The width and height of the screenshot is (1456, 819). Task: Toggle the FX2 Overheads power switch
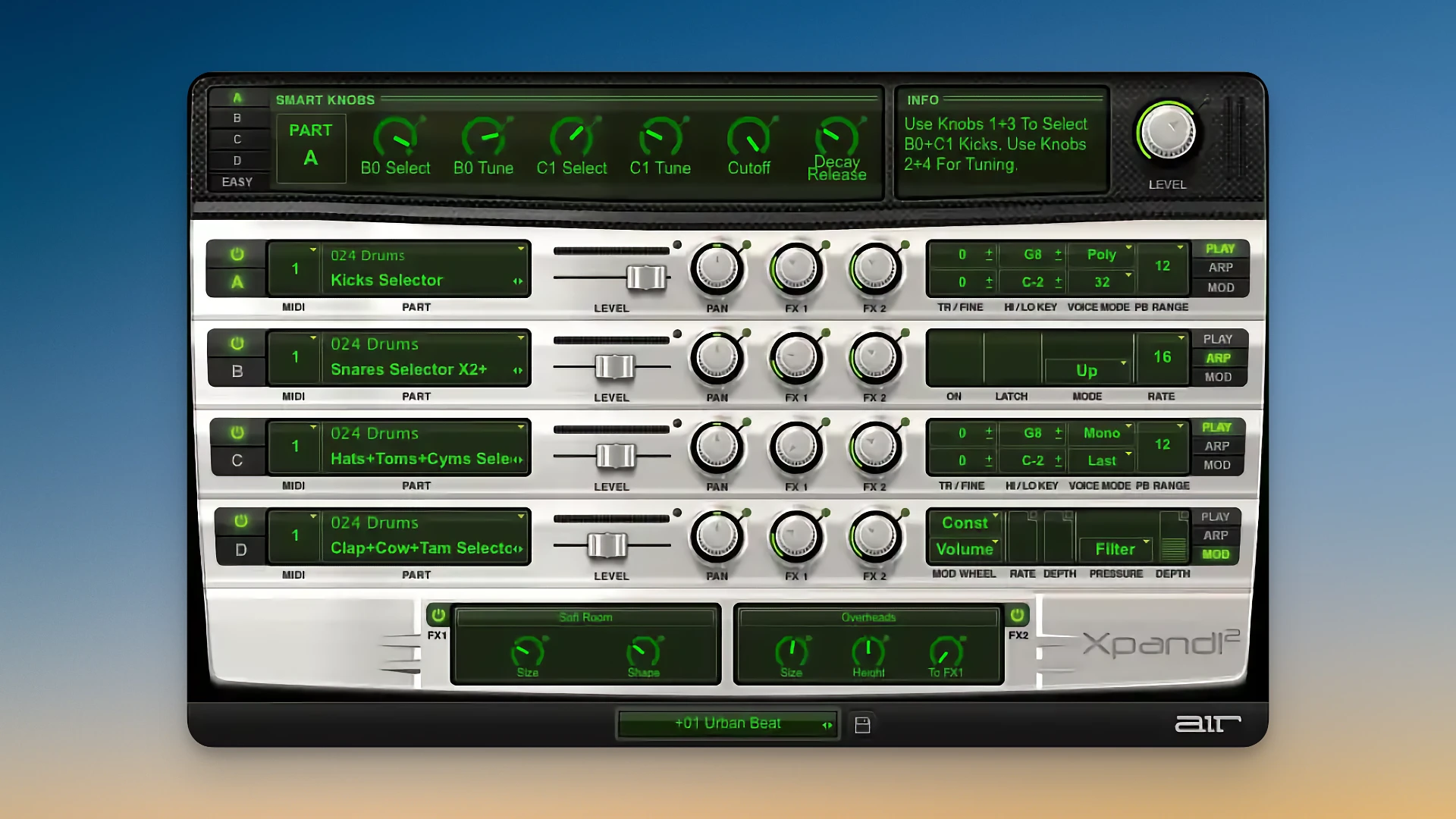point(1016,617)
